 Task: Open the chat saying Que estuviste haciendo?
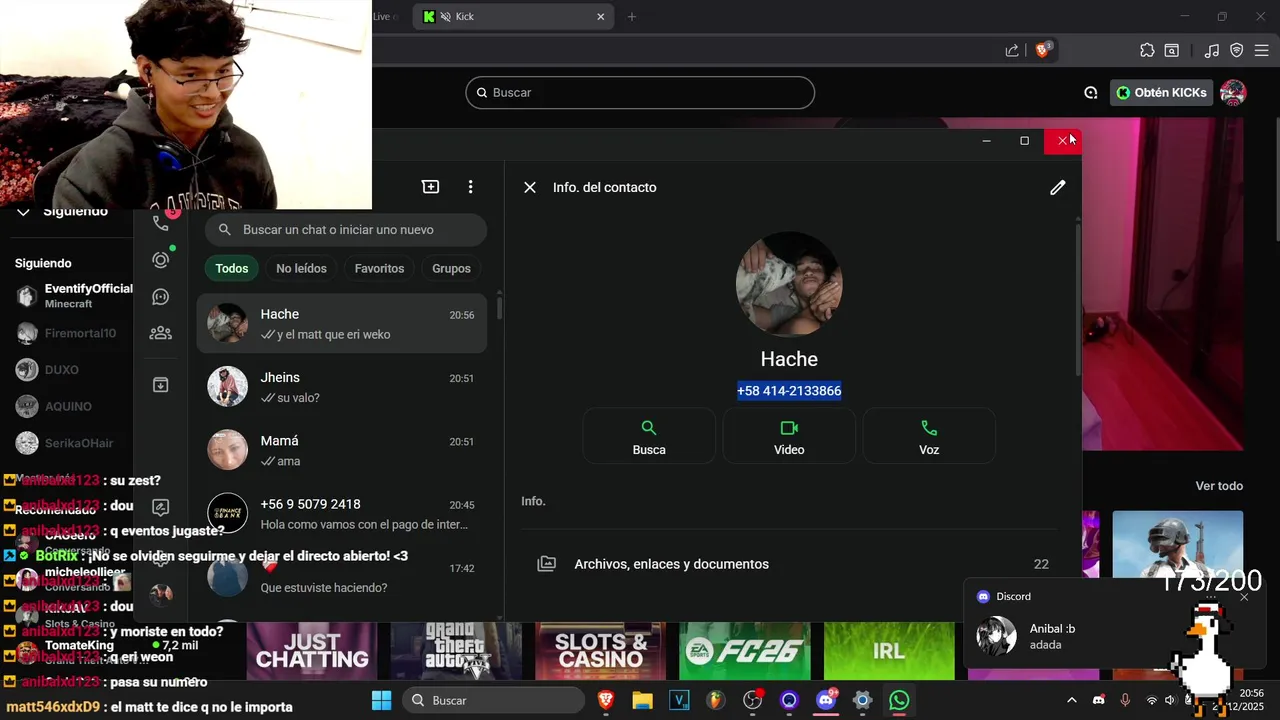click(342, 577)
